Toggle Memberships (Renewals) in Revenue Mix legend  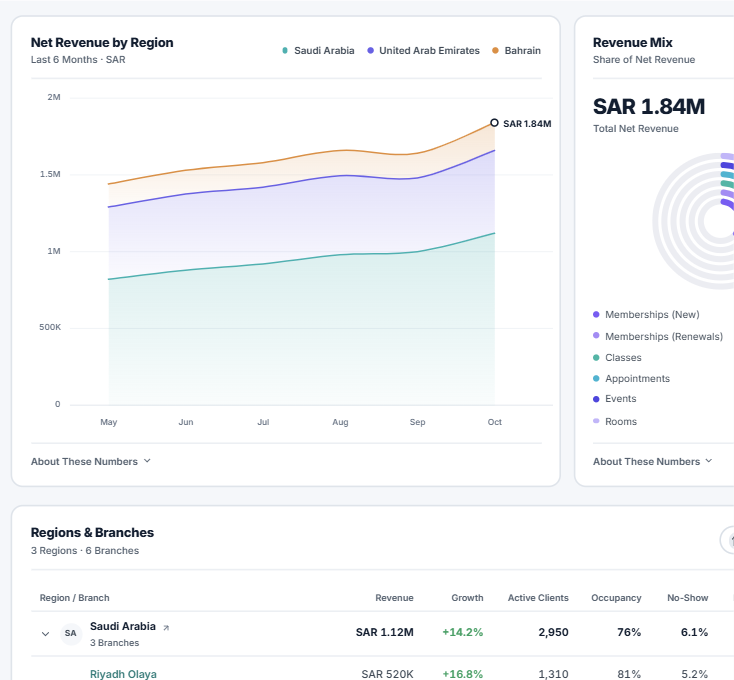coord(658,336)
